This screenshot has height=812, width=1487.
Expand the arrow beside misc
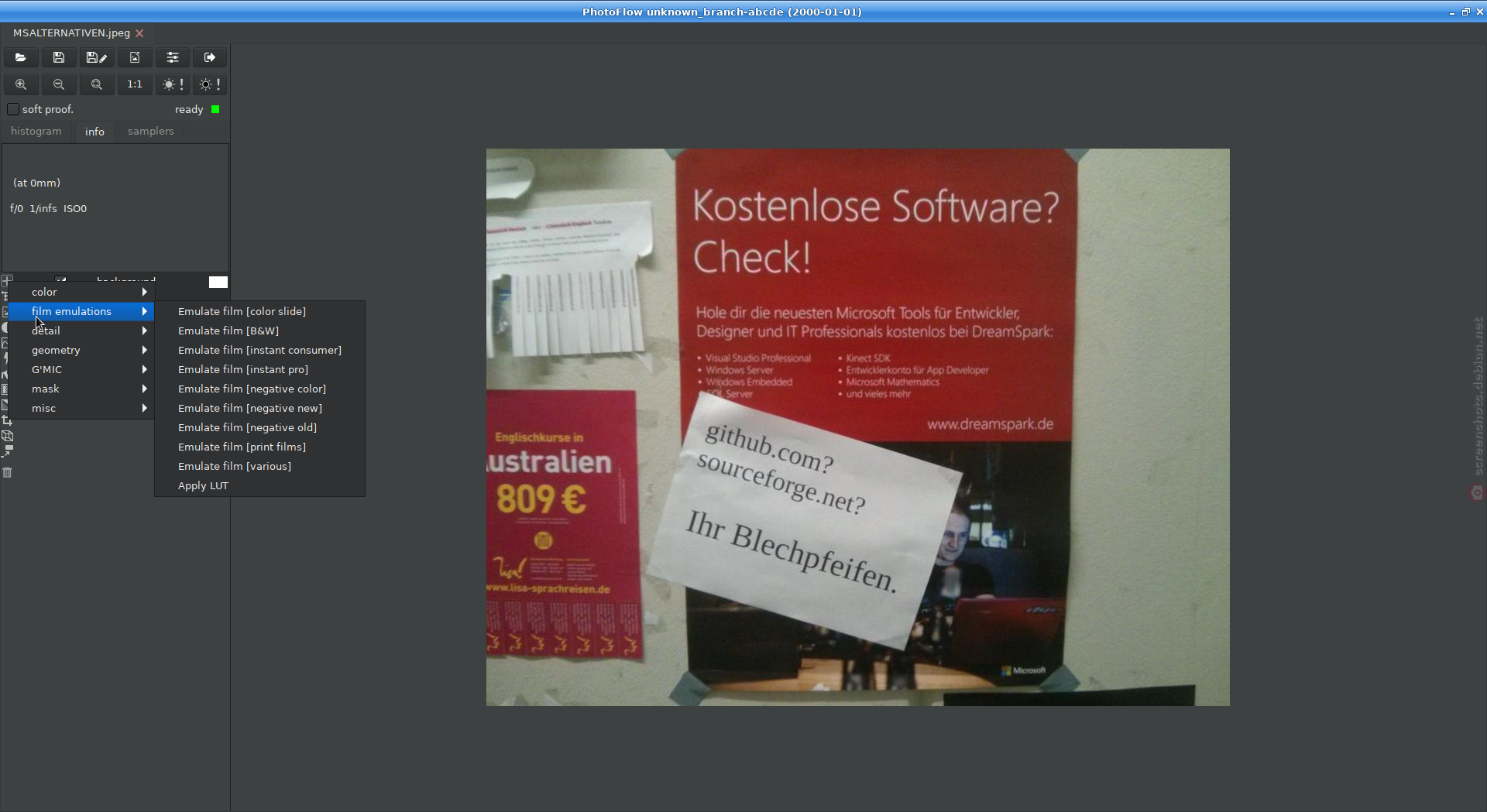[145, 408]
